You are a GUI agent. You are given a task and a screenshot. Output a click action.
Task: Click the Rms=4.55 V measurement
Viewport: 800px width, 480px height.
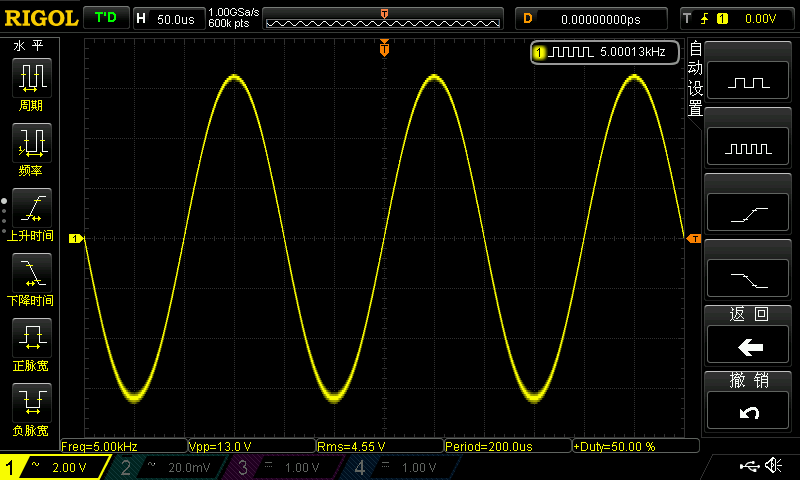tap(380, 446)
